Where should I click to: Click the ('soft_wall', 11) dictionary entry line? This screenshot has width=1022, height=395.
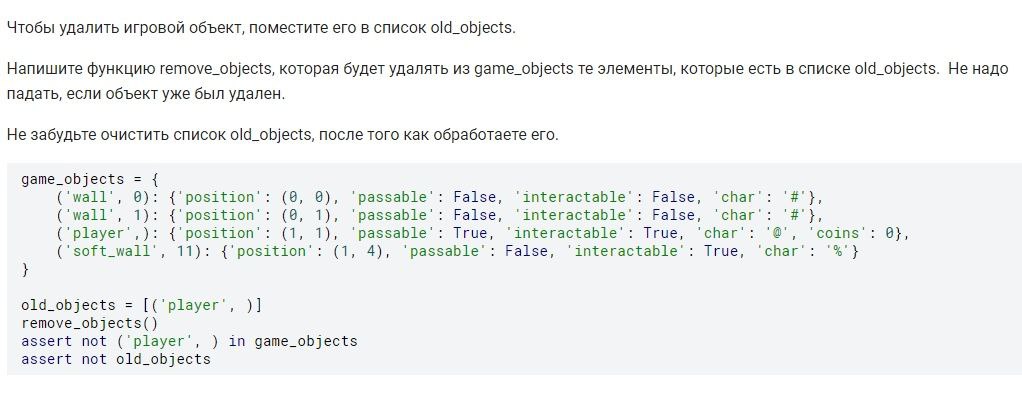[458, 252]
